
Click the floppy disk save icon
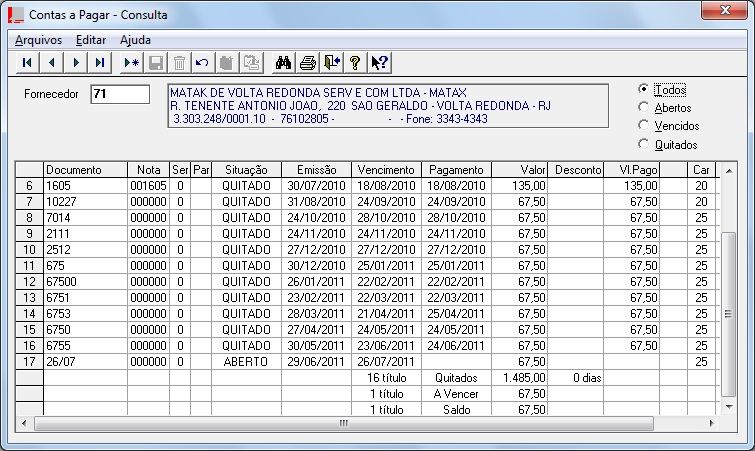[x=156, y=63]
